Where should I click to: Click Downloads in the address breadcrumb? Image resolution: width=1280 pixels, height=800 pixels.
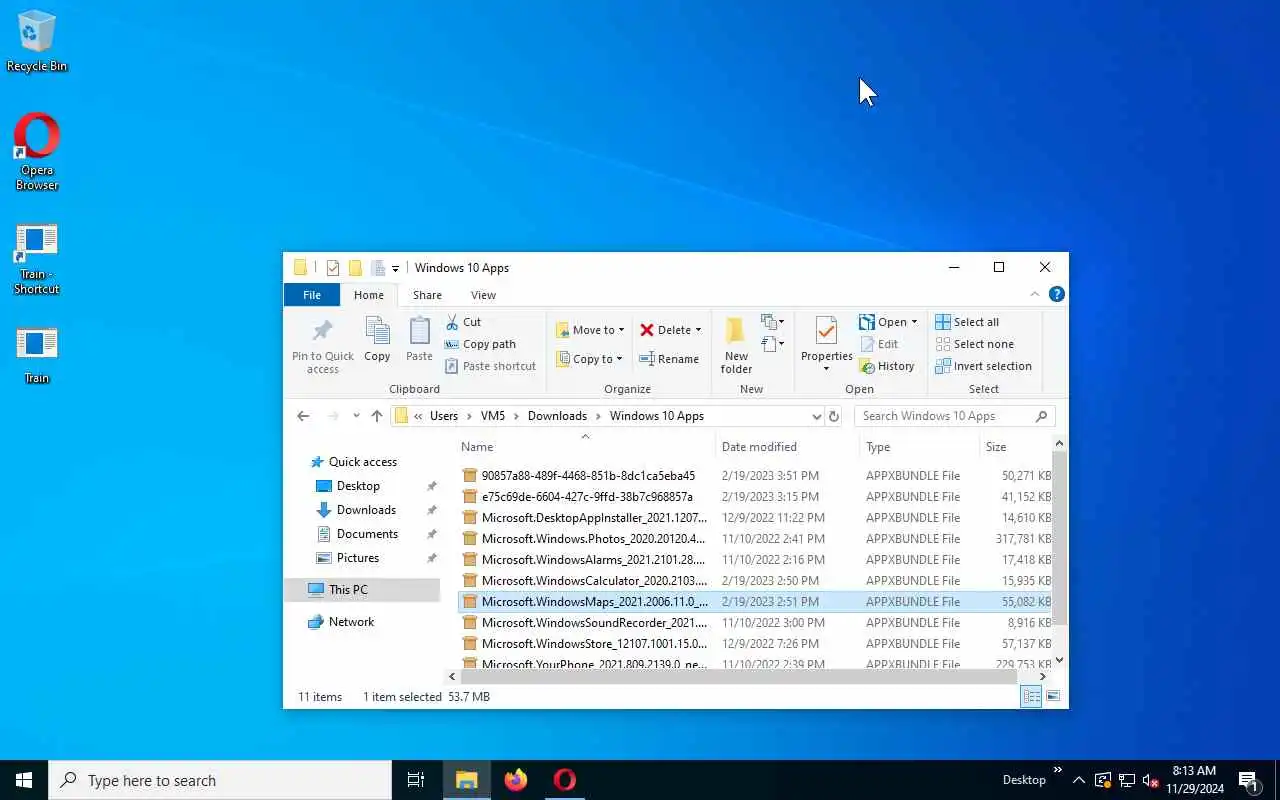(x=557, y=416)
